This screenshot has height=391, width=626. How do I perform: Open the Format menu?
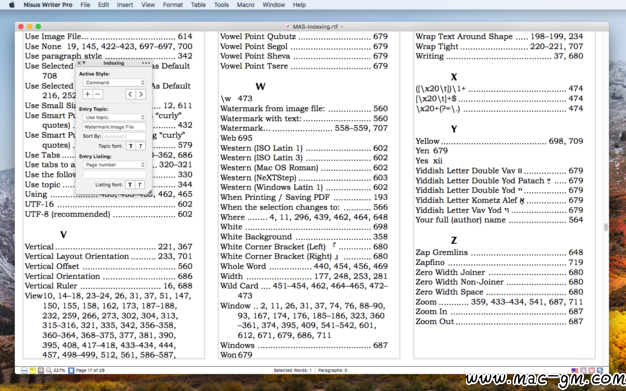(172, 5)
